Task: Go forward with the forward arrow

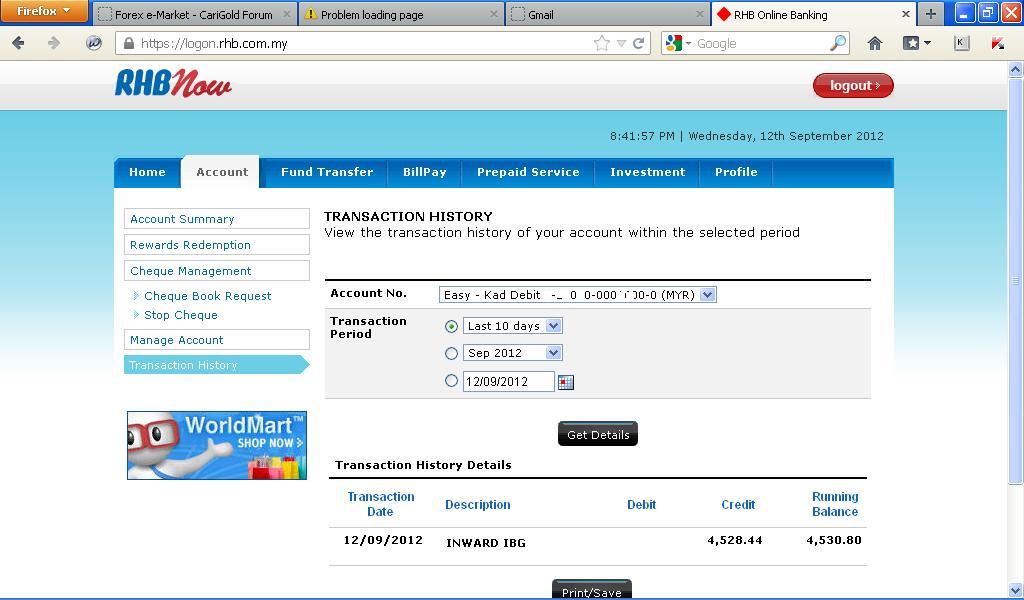Action: tap(54, 43)
